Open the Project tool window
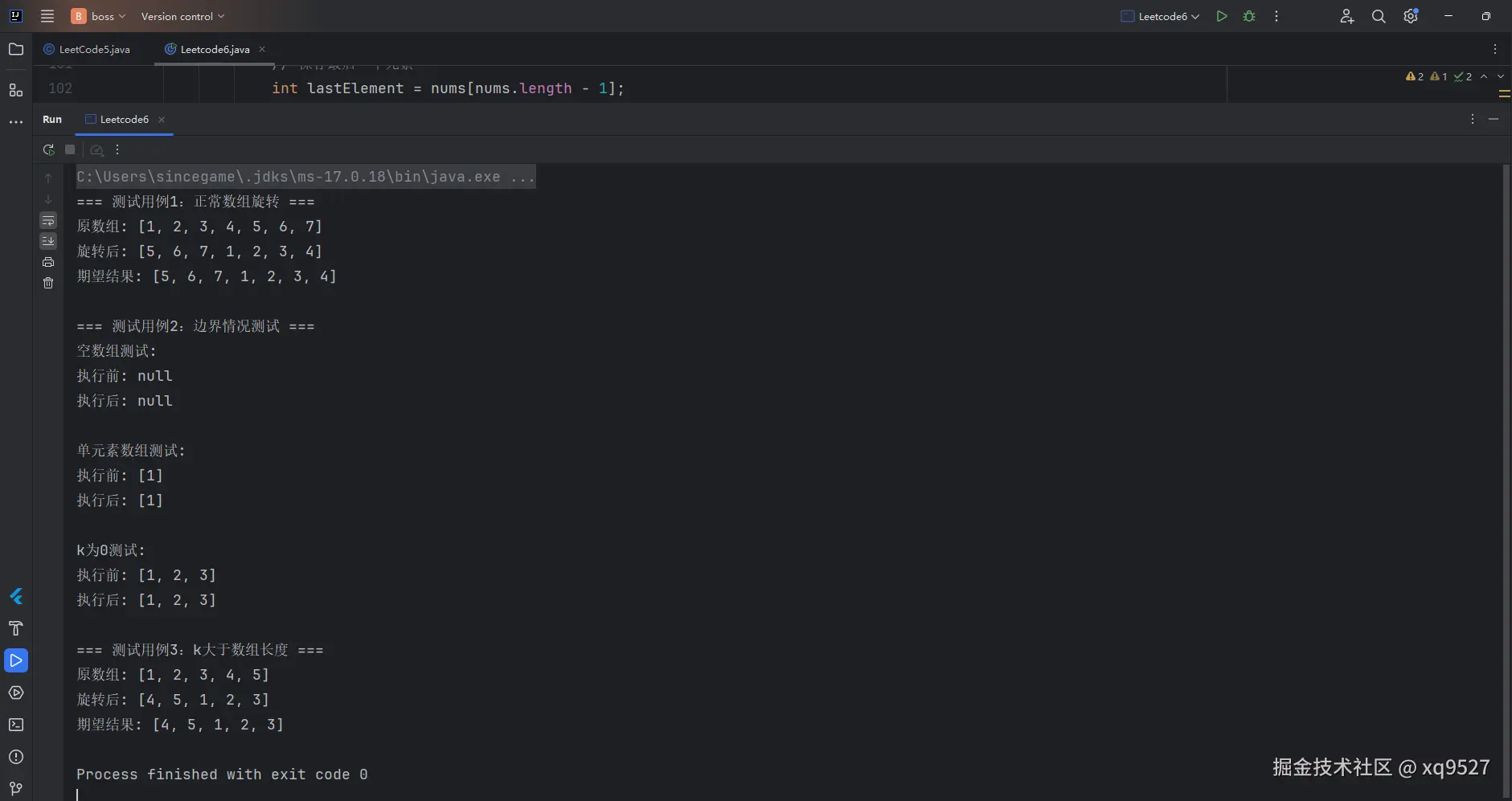1512x801 pixels. tap(16, 49)
